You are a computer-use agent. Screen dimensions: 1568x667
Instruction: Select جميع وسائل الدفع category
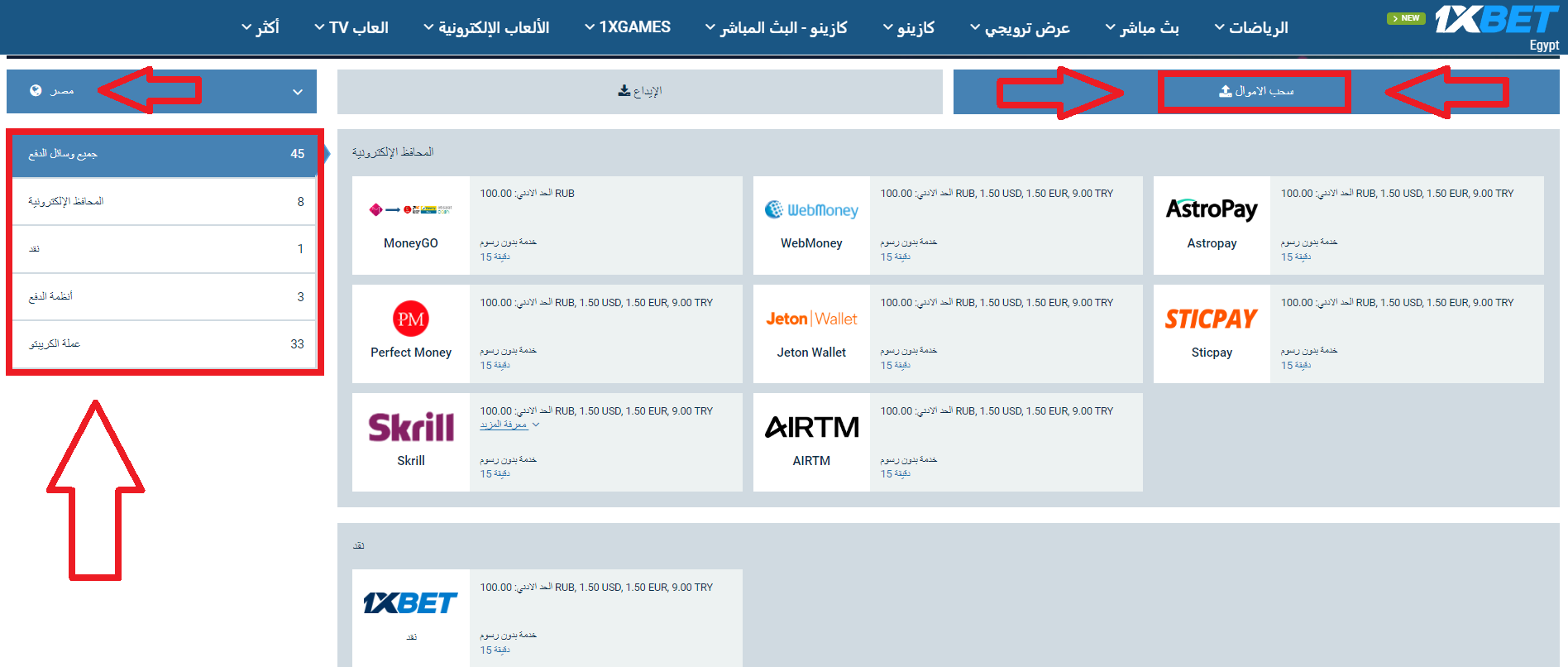click(165, 154)
